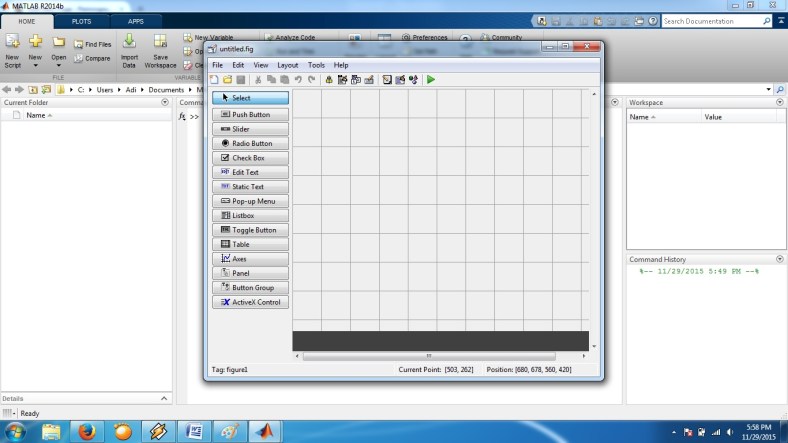Select the Toggle Button component in palette
788x443 pixels.
(250, 230)
